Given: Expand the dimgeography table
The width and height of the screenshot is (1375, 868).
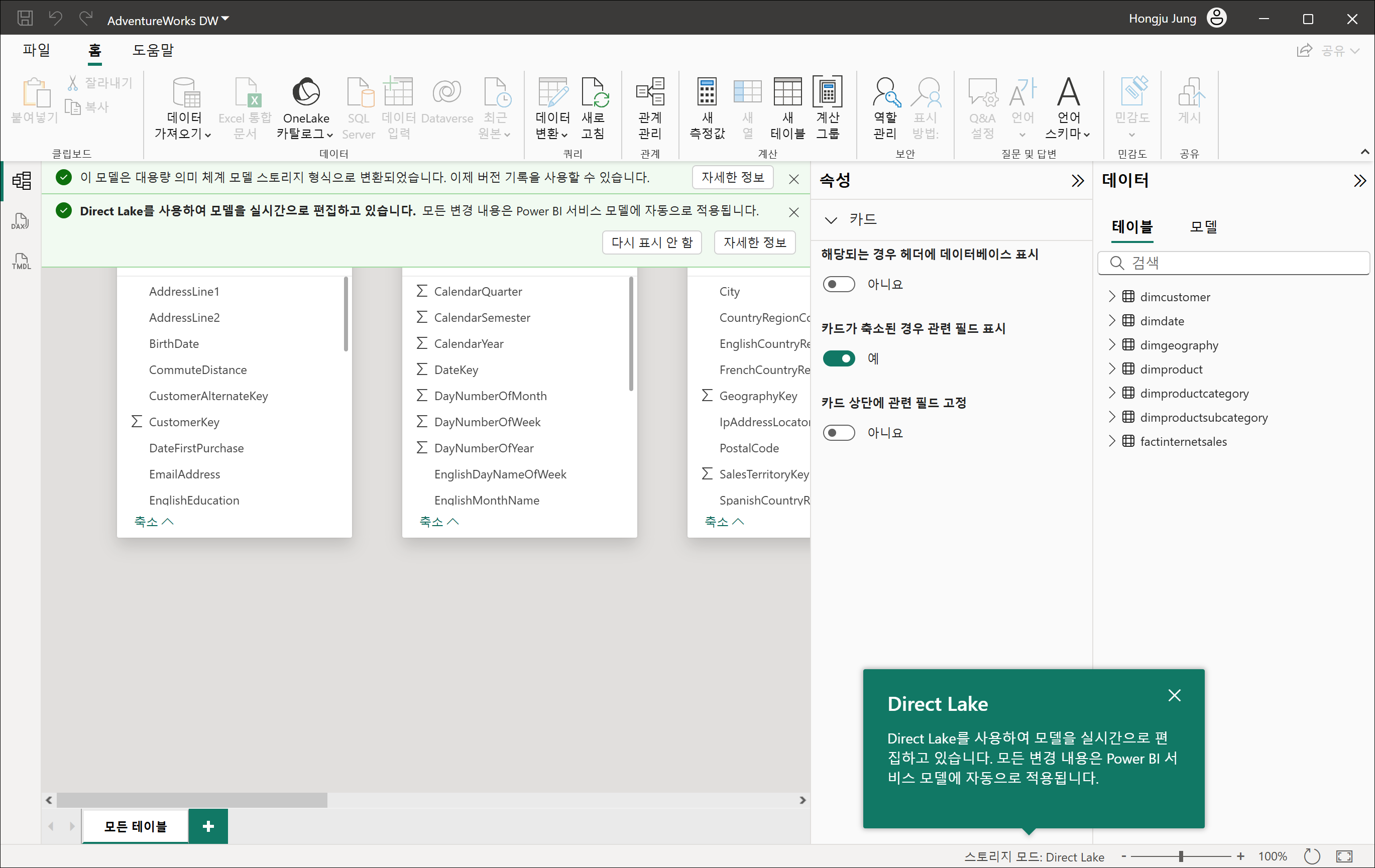Looking at the screenshot, I should [x=1112, y=344].
